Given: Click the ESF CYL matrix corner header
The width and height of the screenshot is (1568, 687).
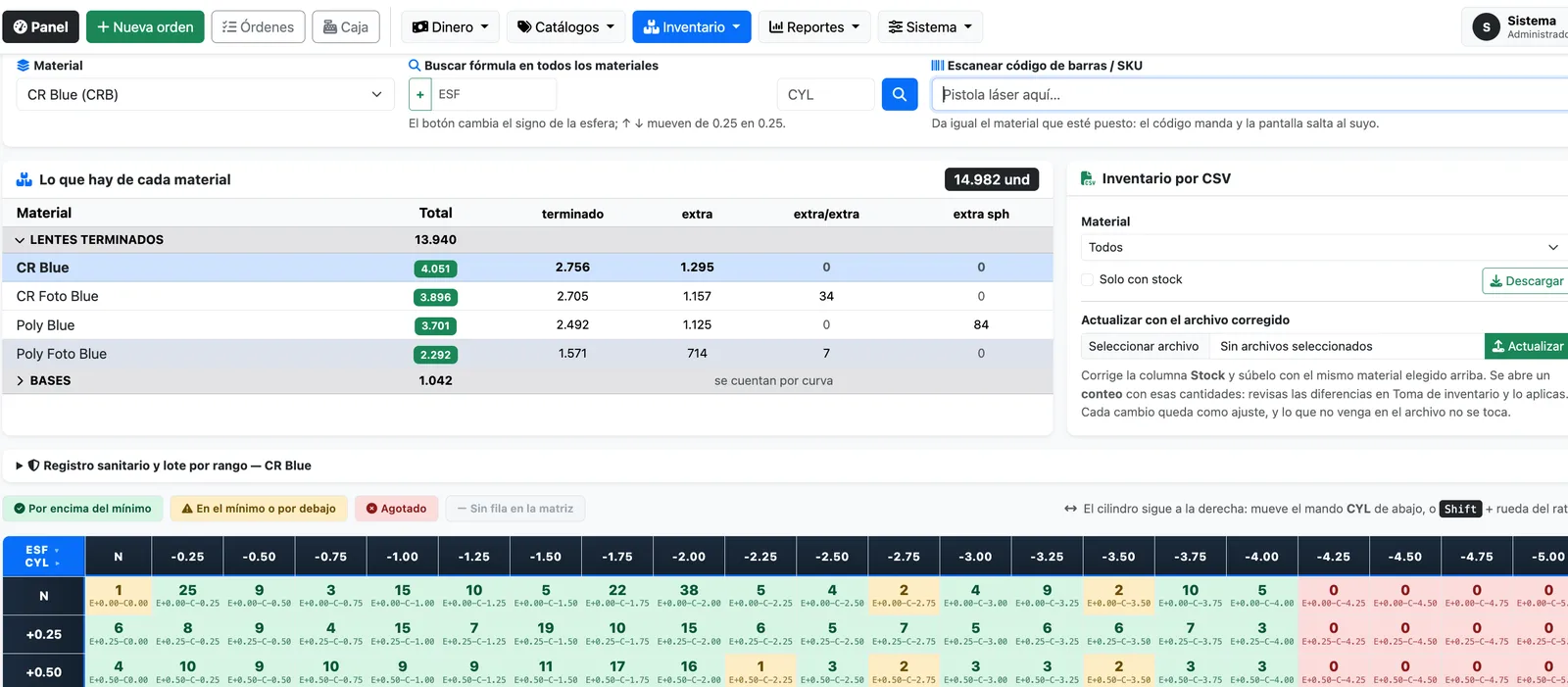Looking at the screenshot, I should pyautogui.click(x=43, y=557).
